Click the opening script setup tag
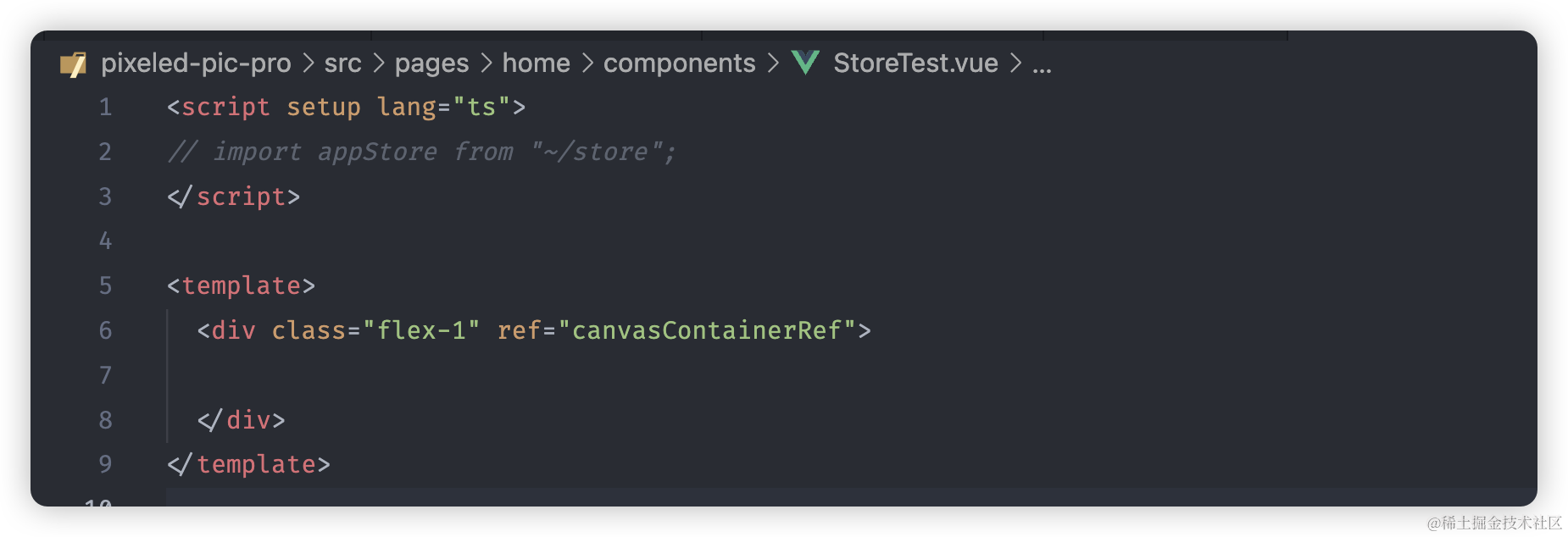This screenshot has height=537, width=1568. 347,108
